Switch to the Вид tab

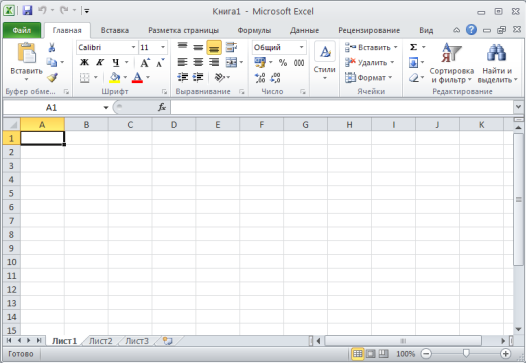tap(426, 30)
